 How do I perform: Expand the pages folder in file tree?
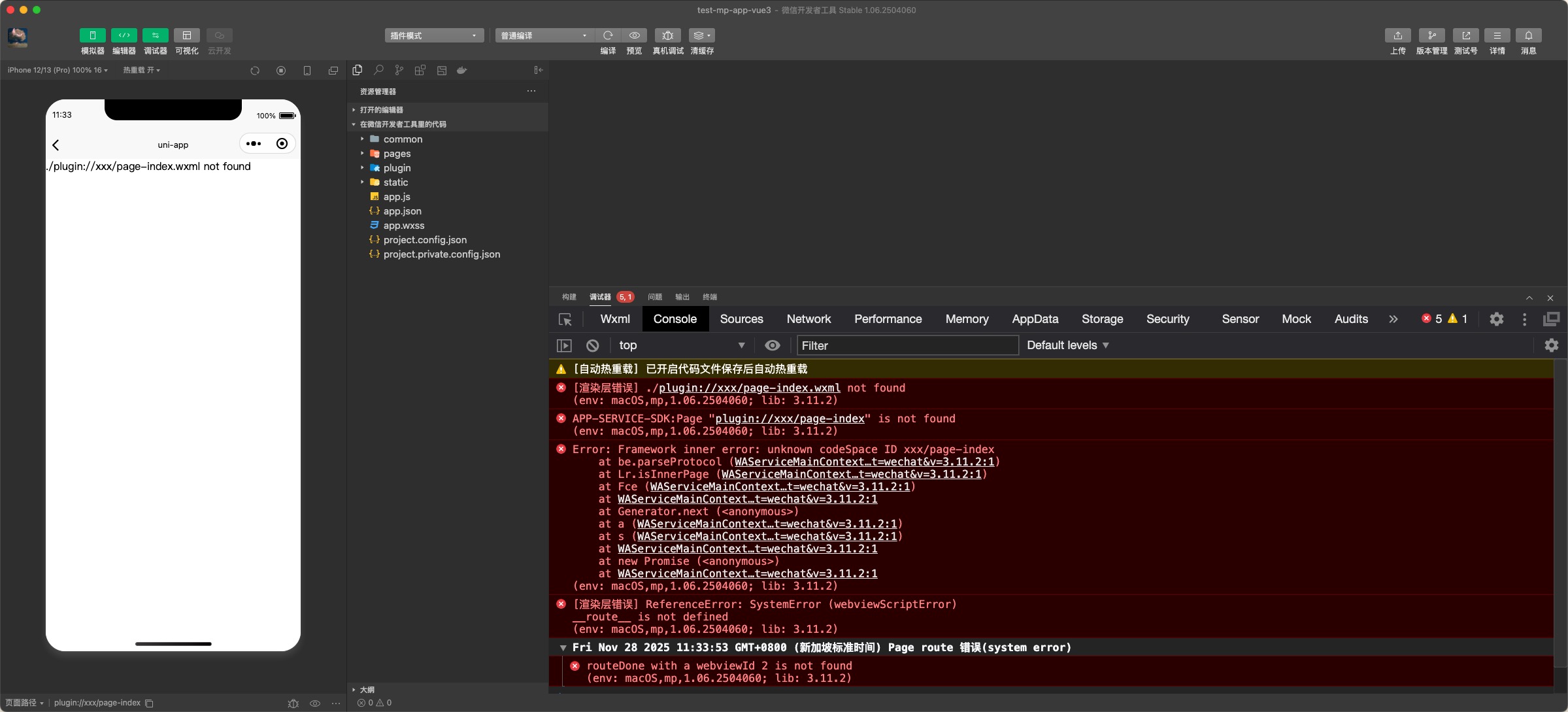click(397, 154)
